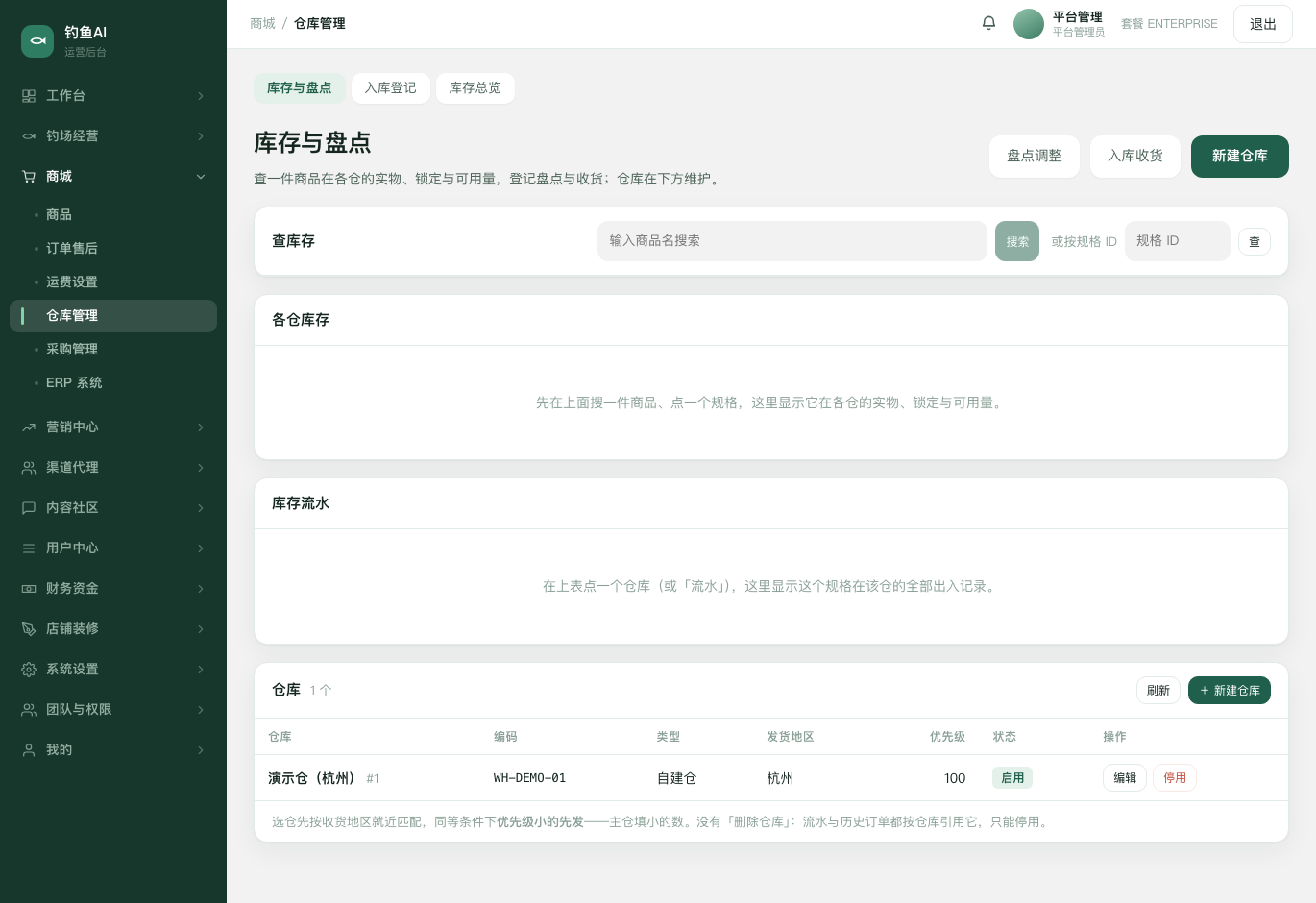Switch to the 入库登记 tab
This screenshot has height=903, width=1316.
coord(391,88)
